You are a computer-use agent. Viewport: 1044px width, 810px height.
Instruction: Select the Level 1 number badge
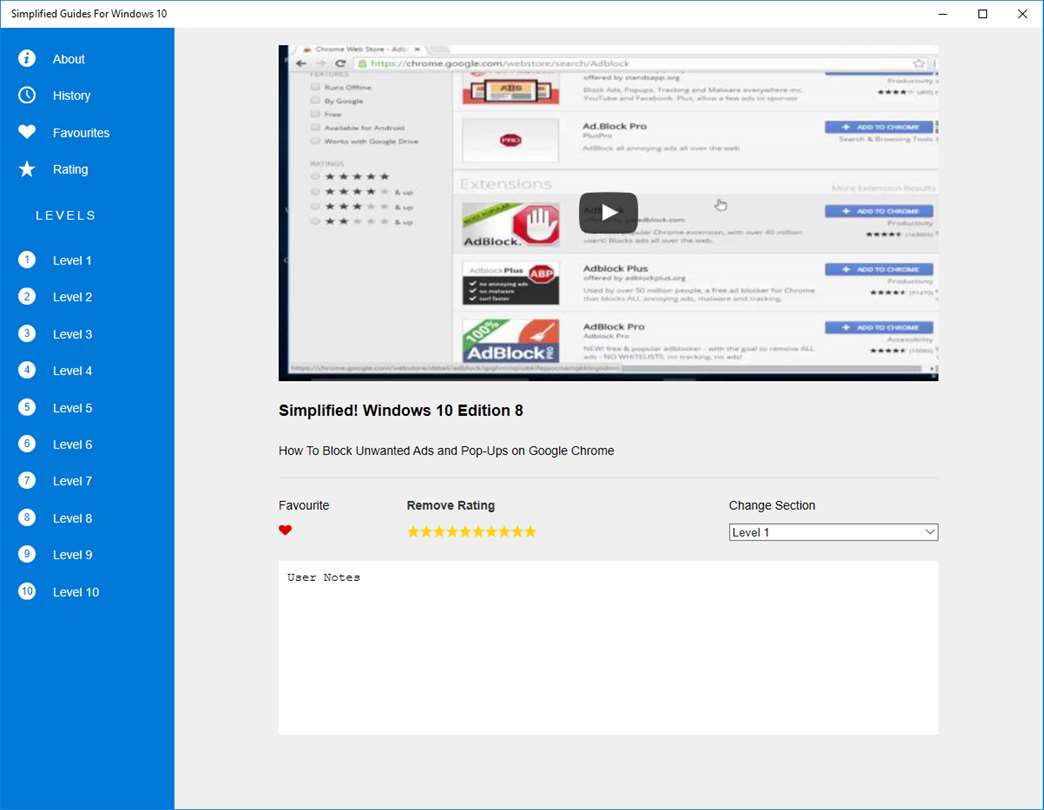(x=27, y=260)
